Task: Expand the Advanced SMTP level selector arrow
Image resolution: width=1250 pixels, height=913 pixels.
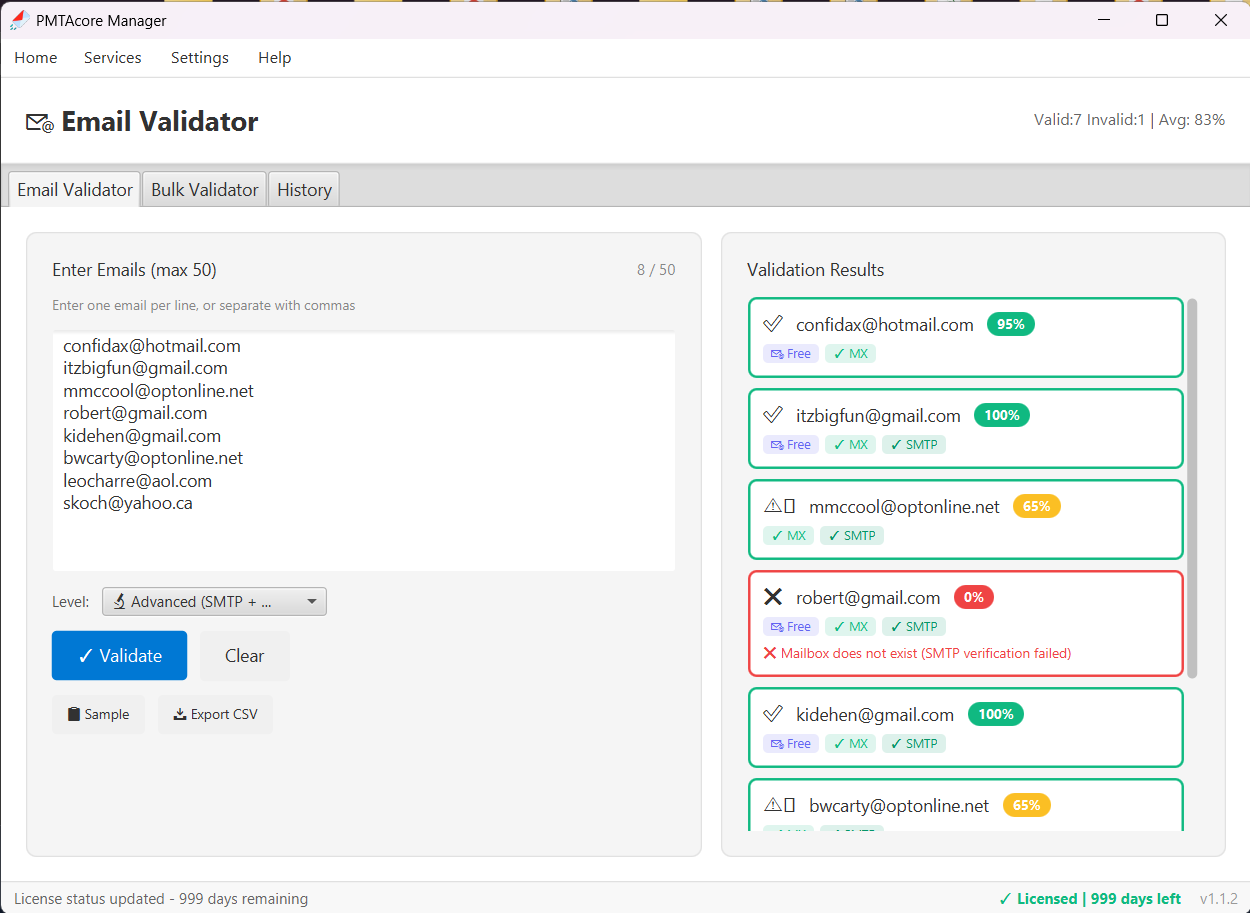Action: pyautogui.click(x=312, y=601)
